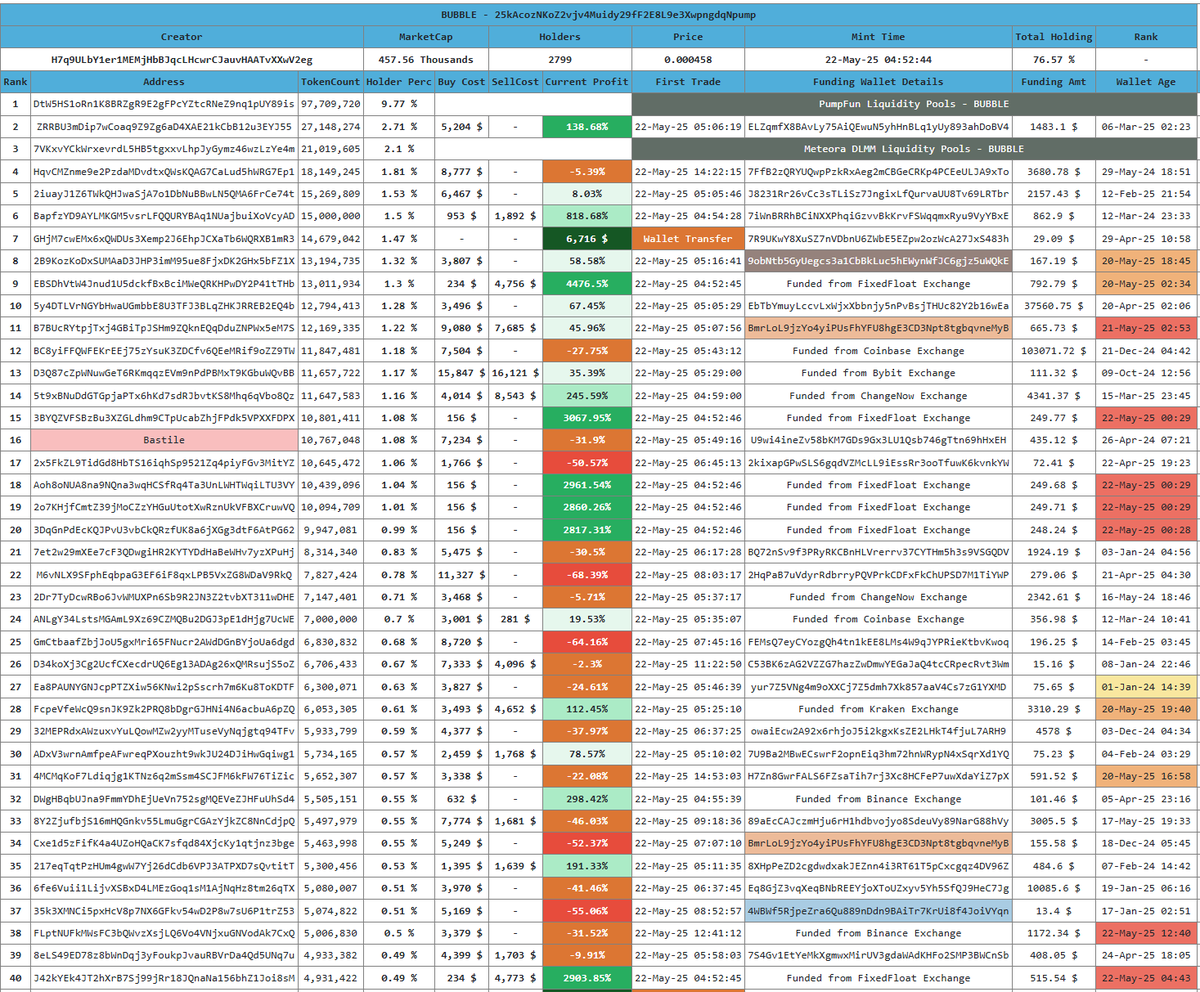Select the gray funding wallet 9obNtb5GyUegcs3a1CbBkLuc5hEWynWfJC6gjz5uWQkE
The width and height of the screenshot is (1200, 992).
pos(877,261)
